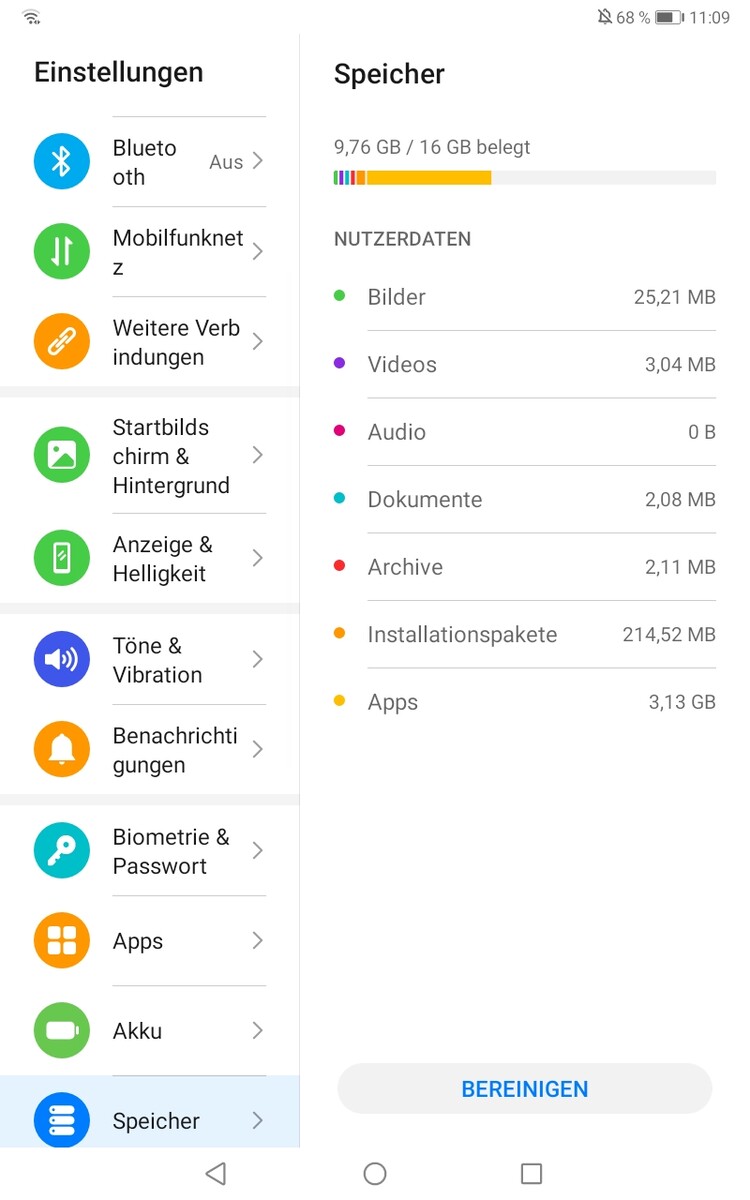Tap the orange Apps grid icon
This screenshot has height=1200, width=750.
(62, 941)
